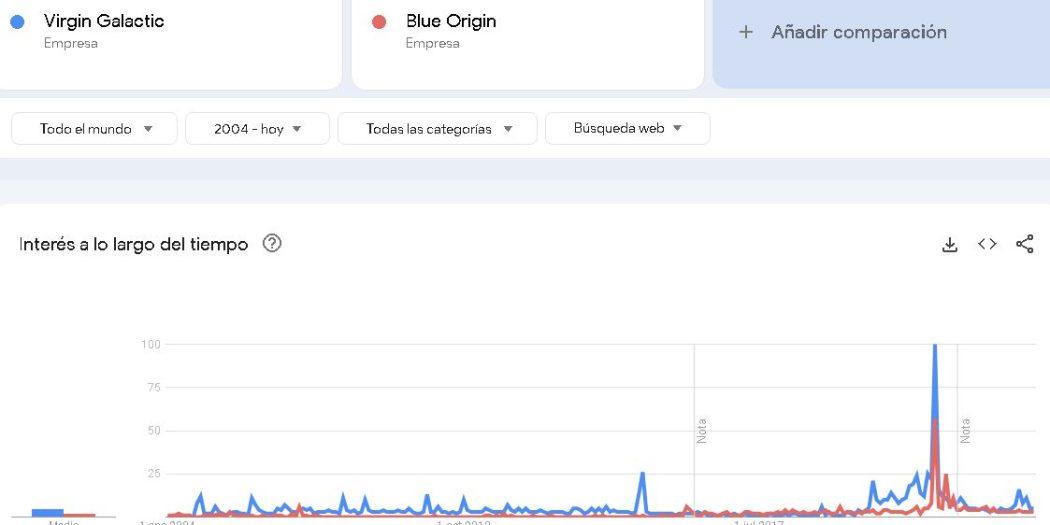Open the embed code icon
This screenshot has height=525, width=1050.
pos(987,244)
